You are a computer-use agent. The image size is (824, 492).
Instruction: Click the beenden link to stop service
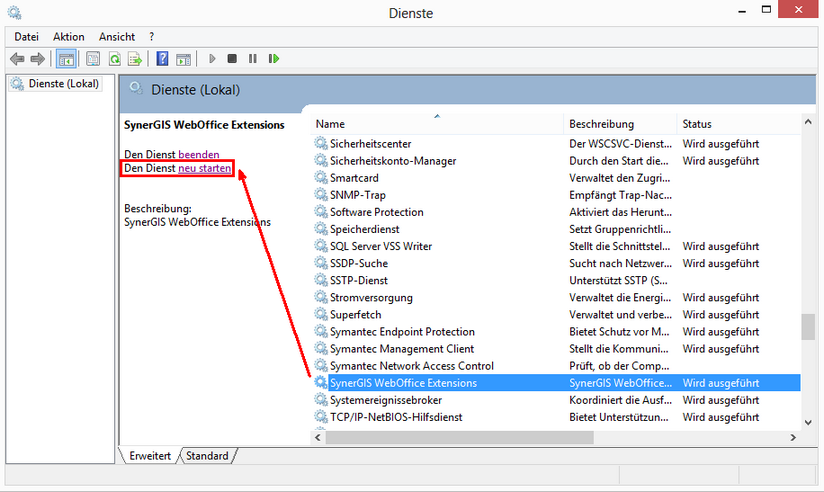click(x=199, y=155)
